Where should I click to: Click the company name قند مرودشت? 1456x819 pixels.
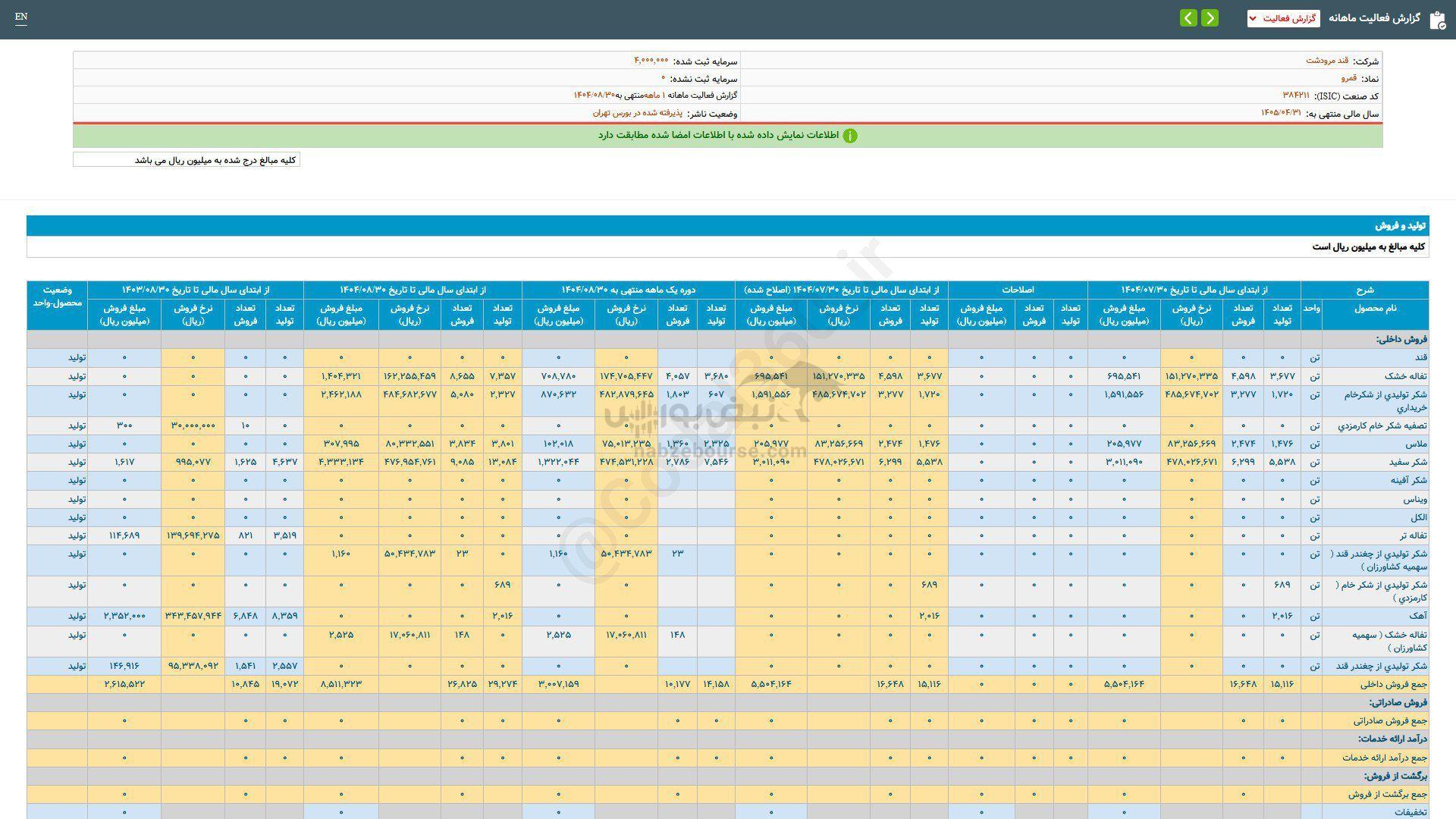click(1326, 61)
